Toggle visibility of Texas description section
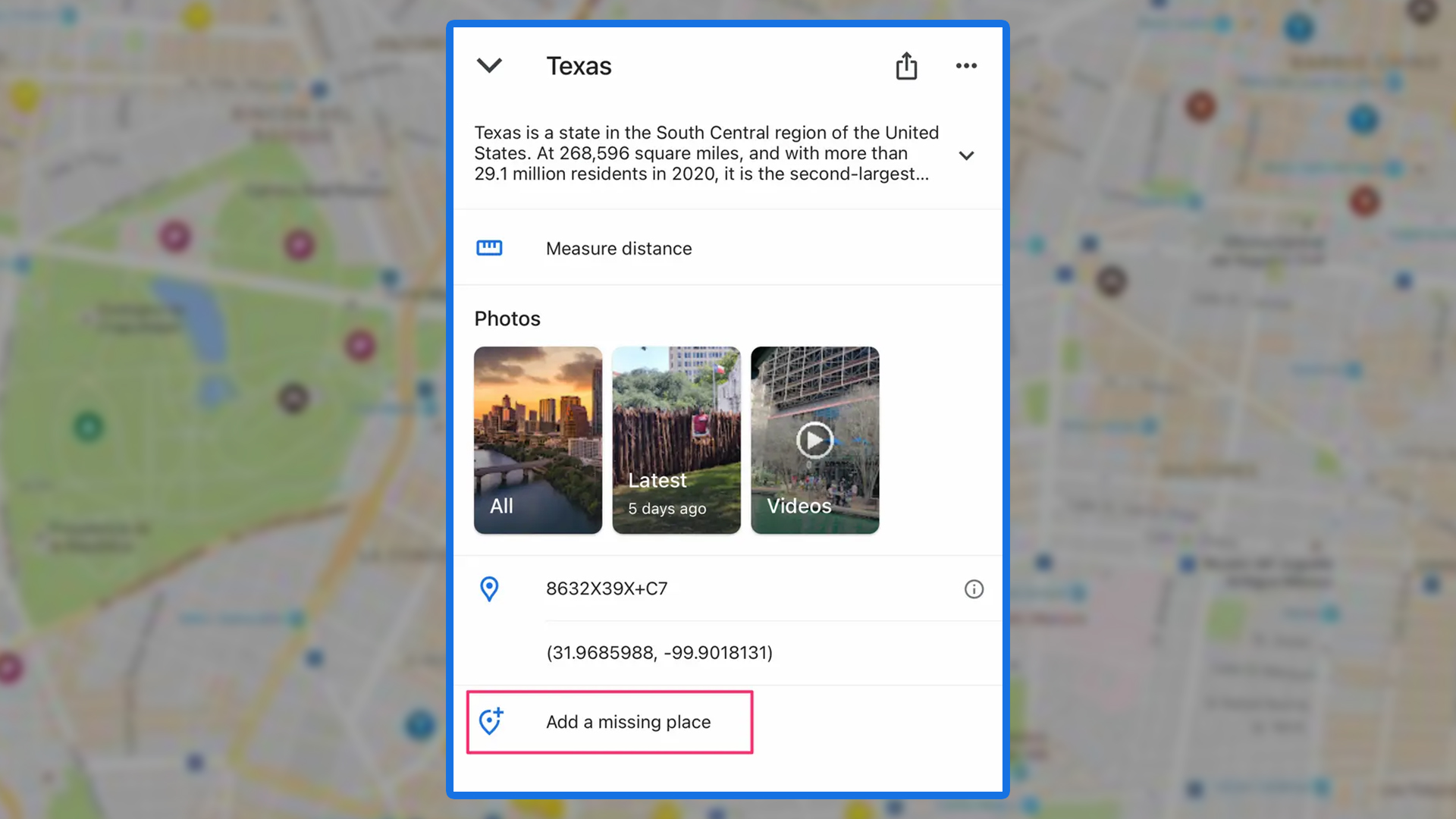 click(x=966, y=153)
